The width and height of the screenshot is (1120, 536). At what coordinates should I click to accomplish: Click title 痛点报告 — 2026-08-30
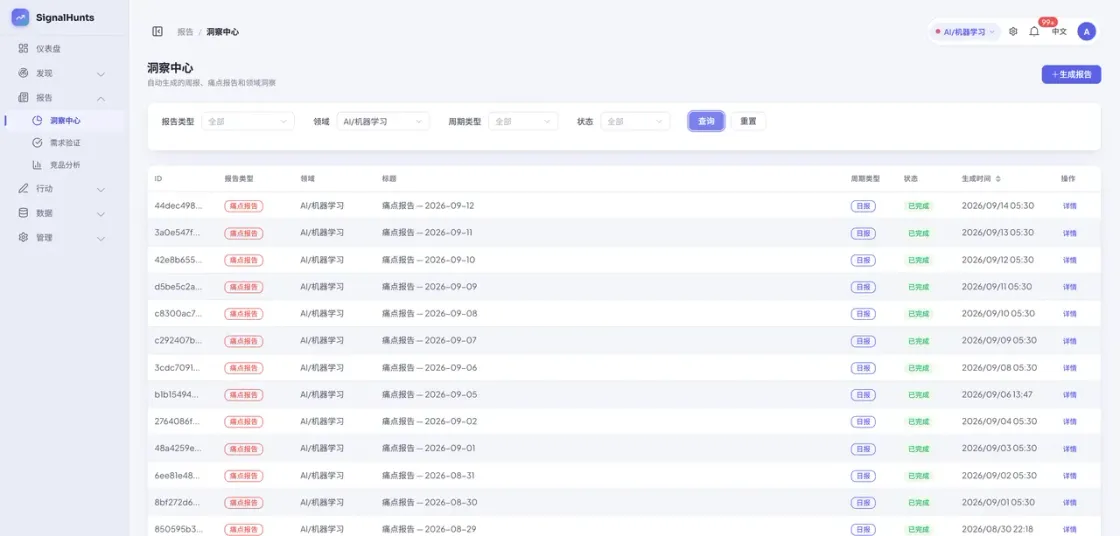(x=429, y=502)
